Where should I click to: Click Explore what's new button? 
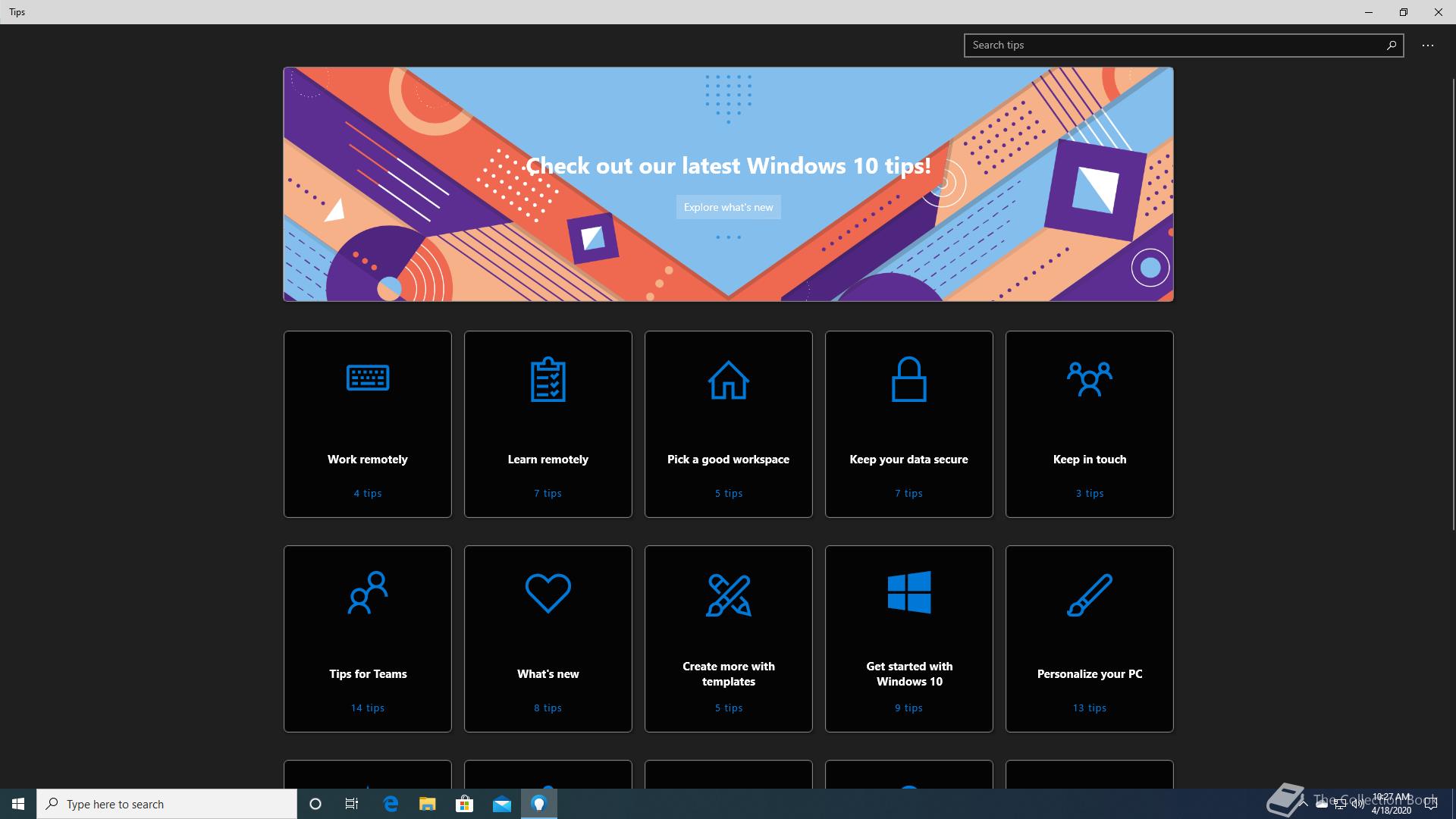729,207
